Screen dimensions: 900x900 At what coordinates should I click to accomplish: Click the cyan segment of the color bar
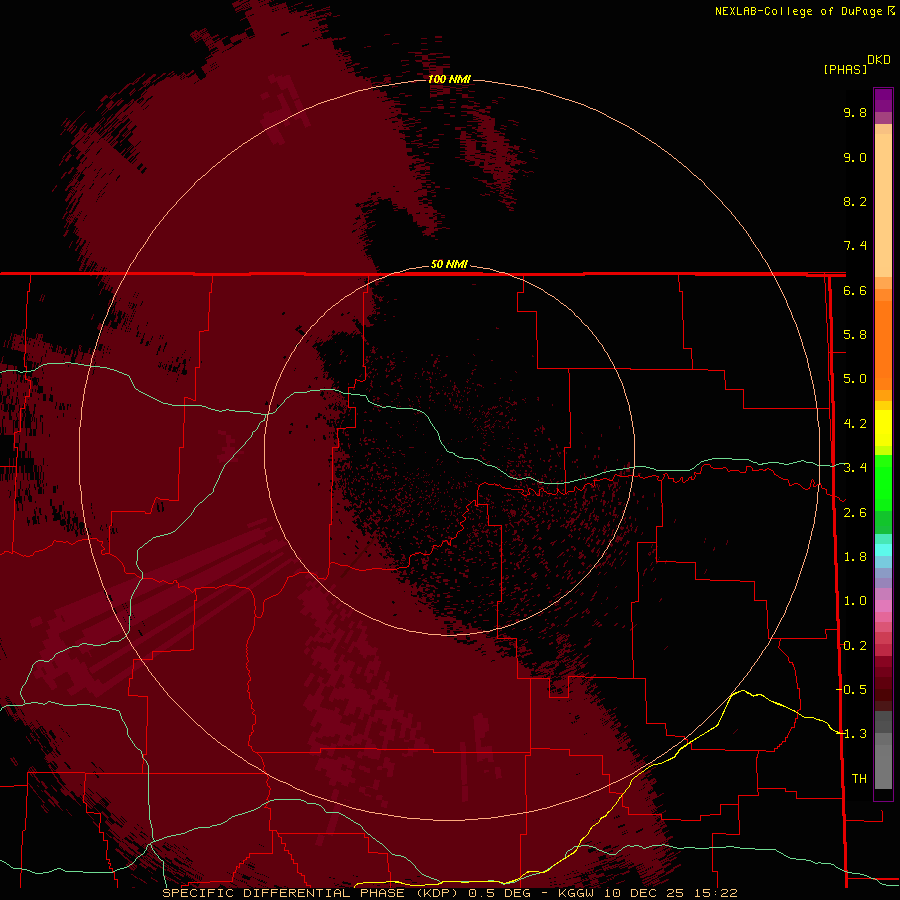point(883,550)
